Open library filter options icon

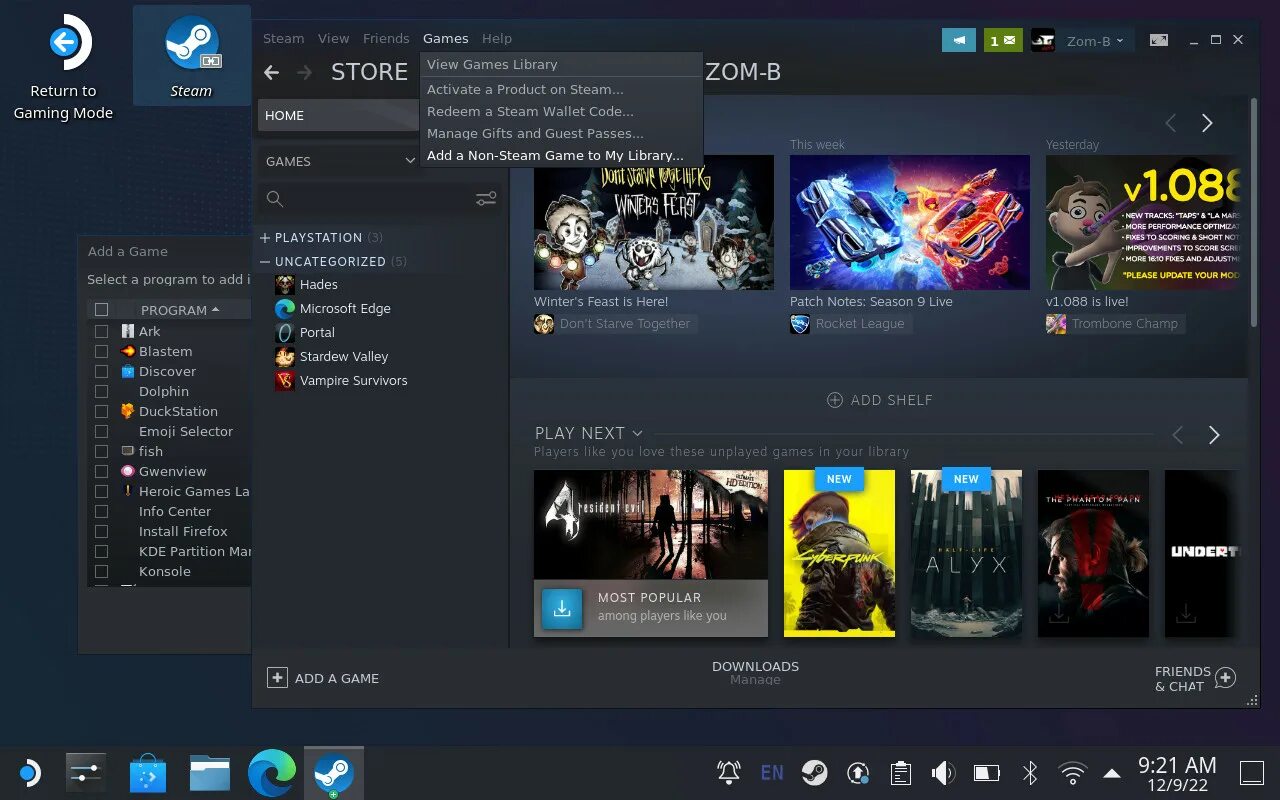(x=486, y=199)
